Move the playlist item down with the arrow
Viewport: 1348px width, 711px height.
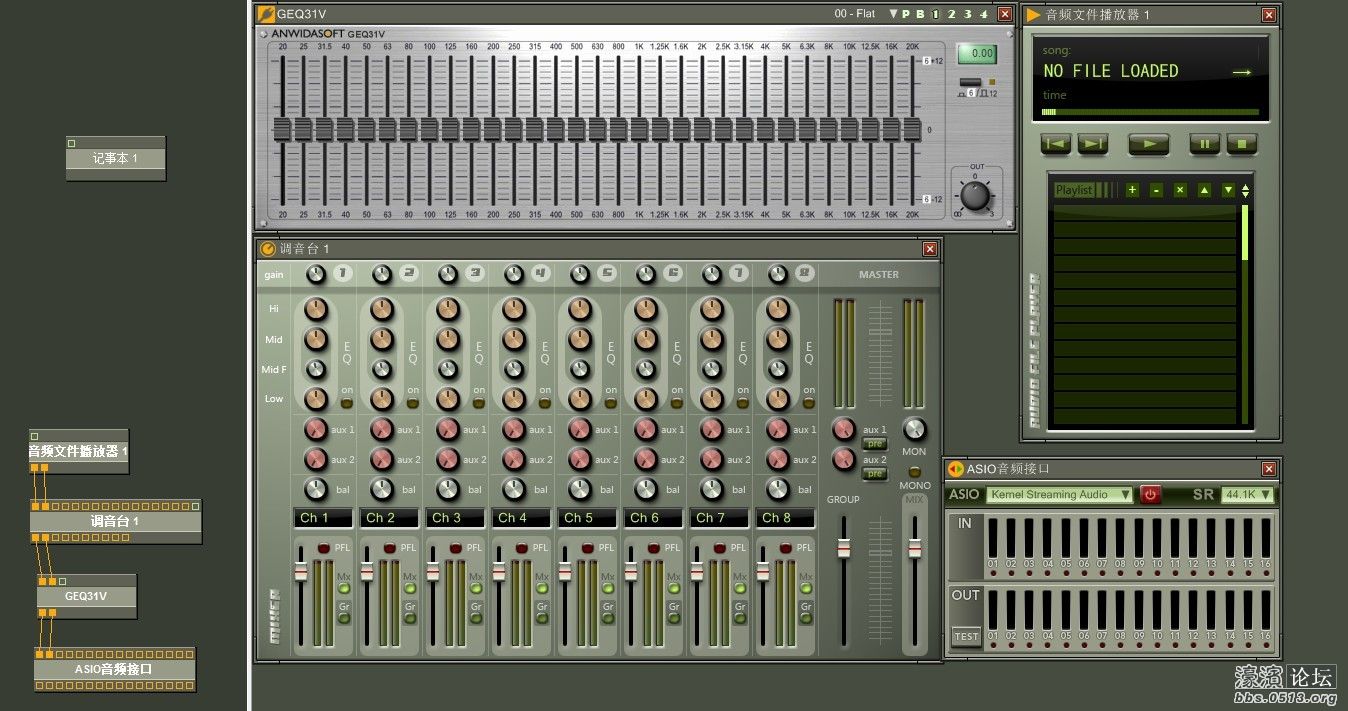pos(1228,190)
